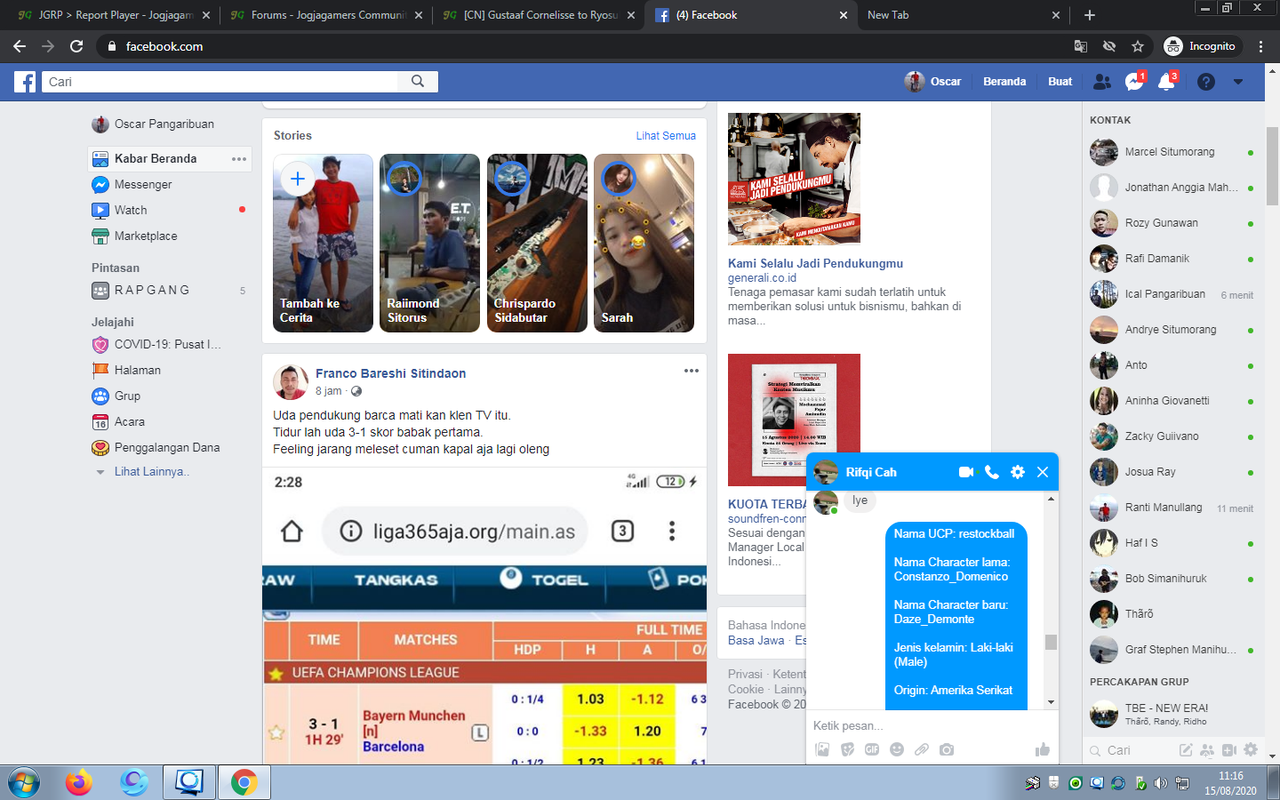Expand Lihat Lainnya in the sidebar
This screenshot has height=800, width=1280.
point(151,471)
